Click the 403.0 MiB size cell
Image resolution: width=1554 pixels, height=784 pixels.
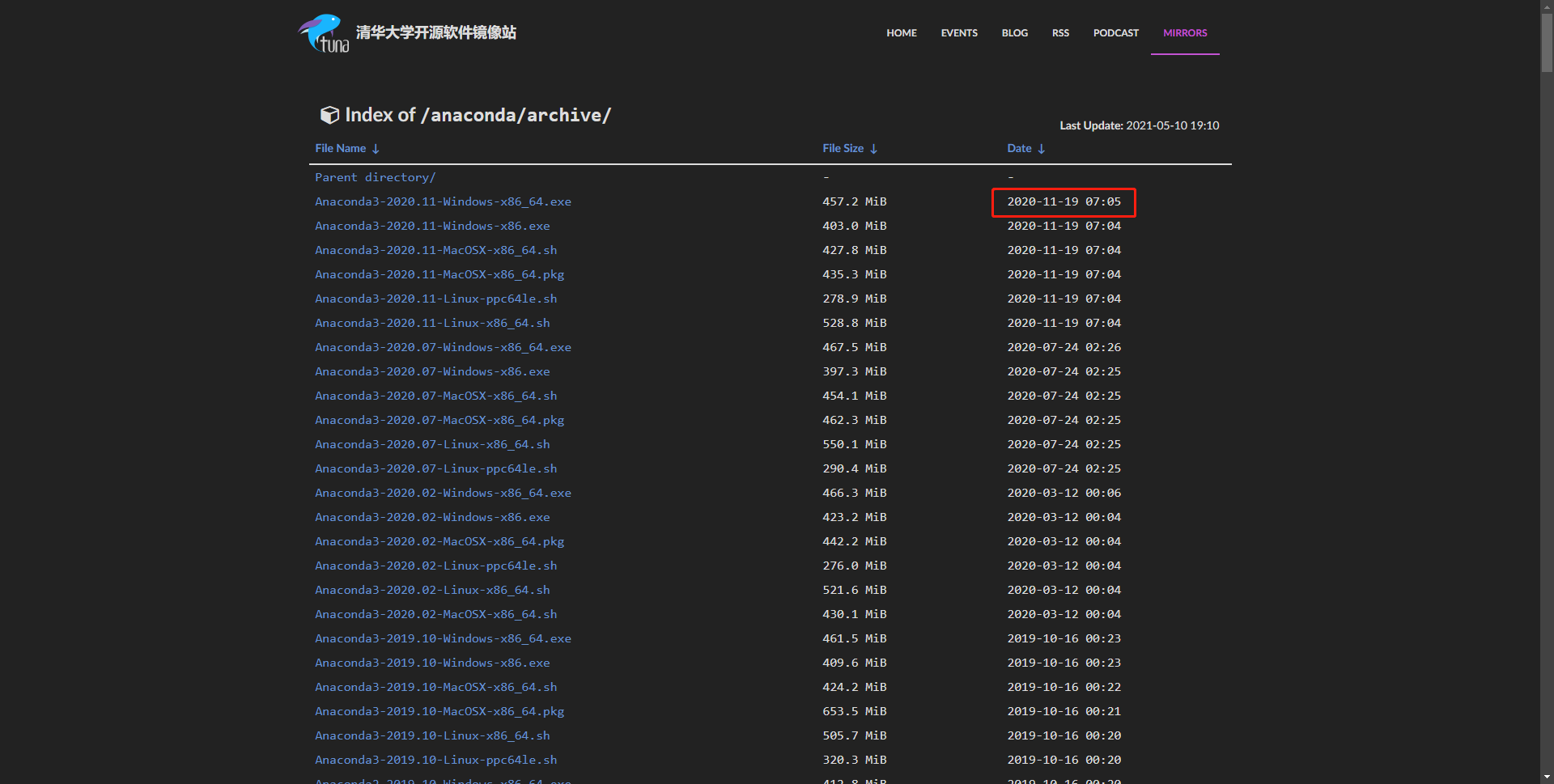point(854,226)
